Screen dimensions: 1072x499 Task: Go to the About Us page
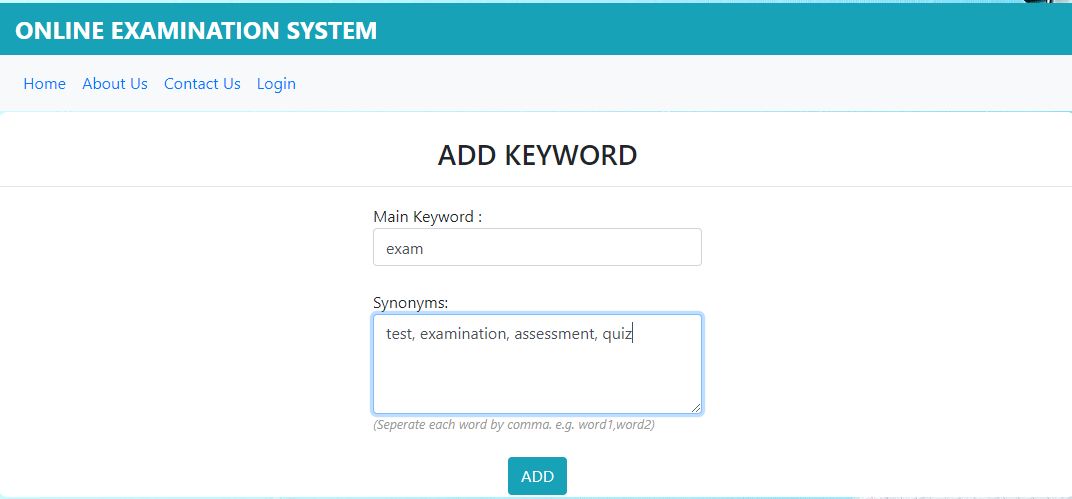coord(115,83)
